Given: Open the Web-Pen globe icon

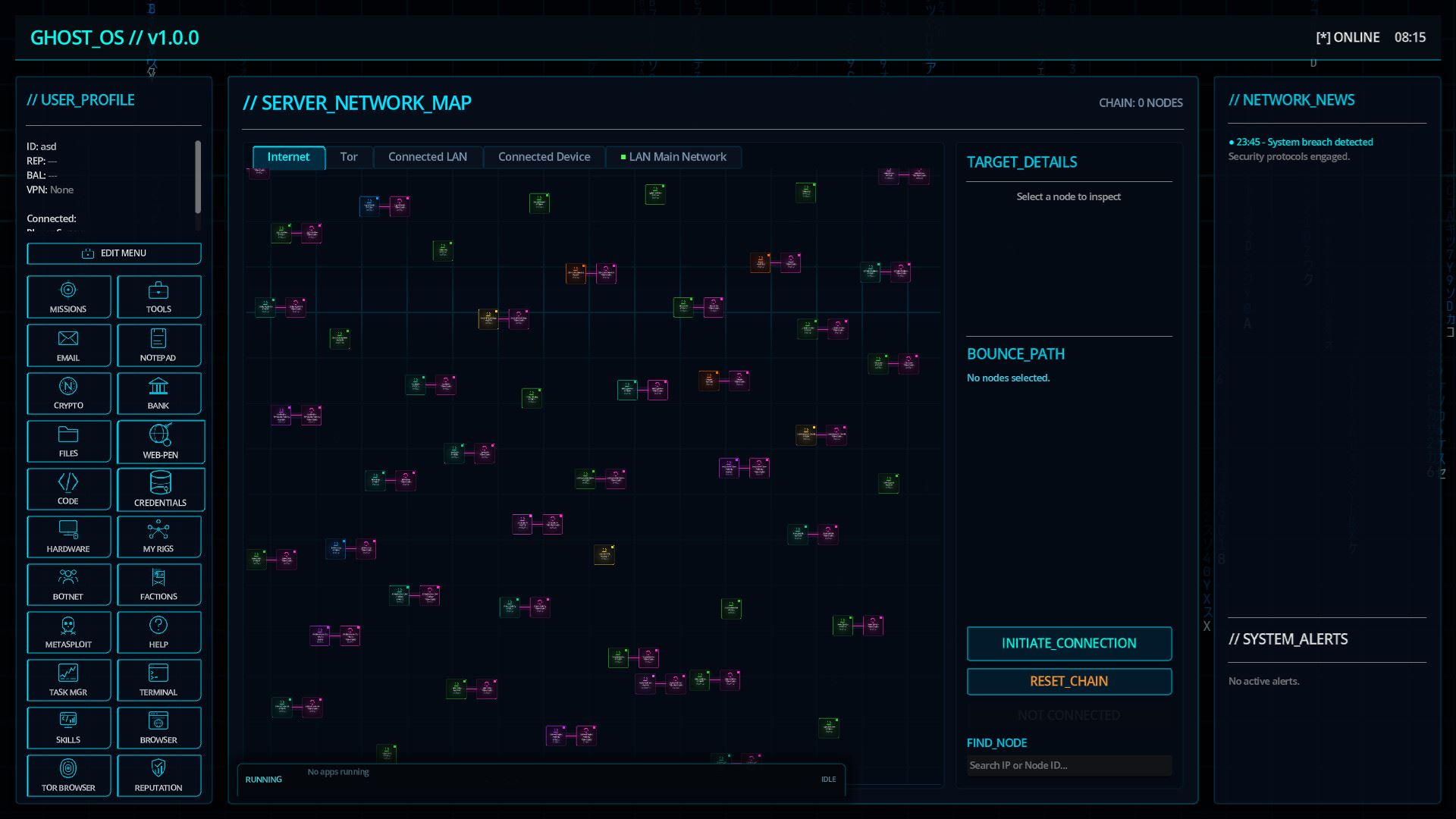Looking at the screenshot, I should pyautogui.click(x=160, y=441).
